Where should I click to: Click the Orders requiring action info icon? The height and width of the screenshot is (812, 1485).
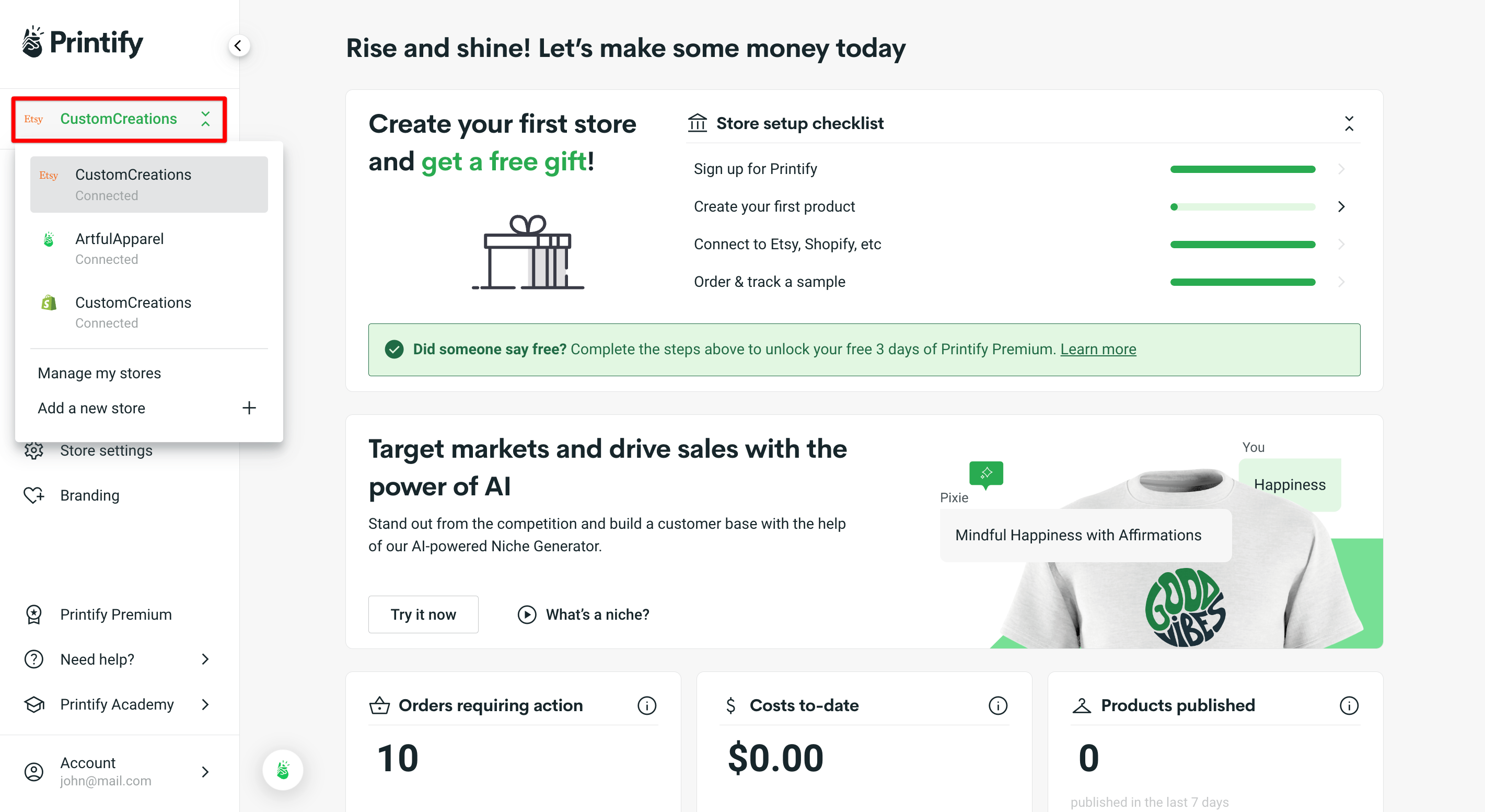point(647,705)
